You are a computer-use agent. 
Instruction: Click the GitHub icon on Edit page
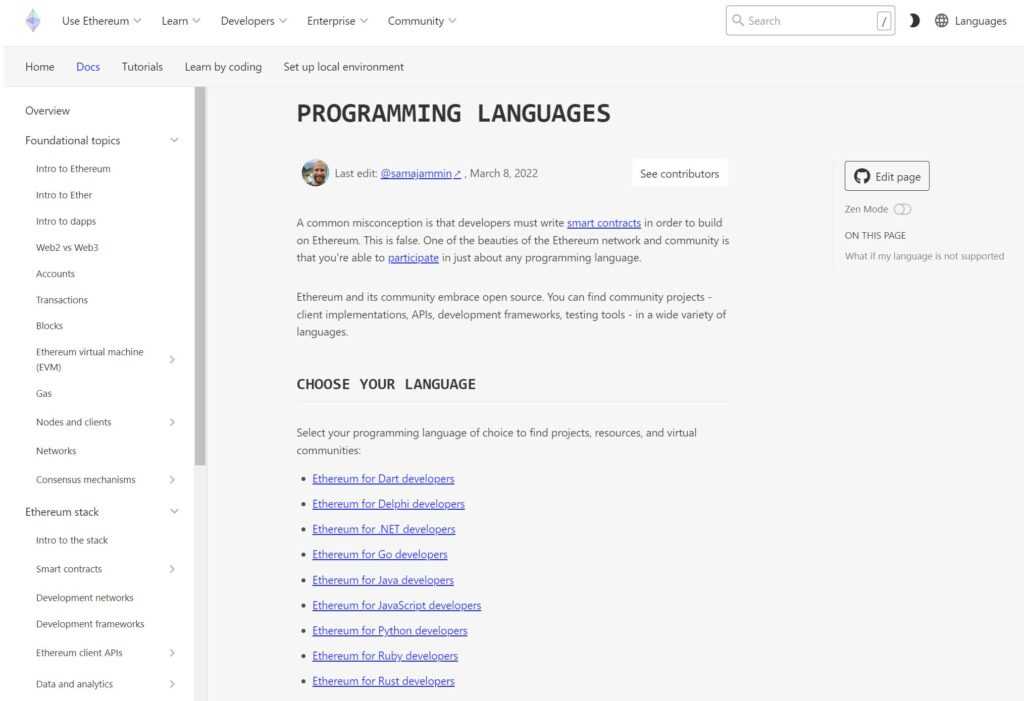[x=861, y=174]
